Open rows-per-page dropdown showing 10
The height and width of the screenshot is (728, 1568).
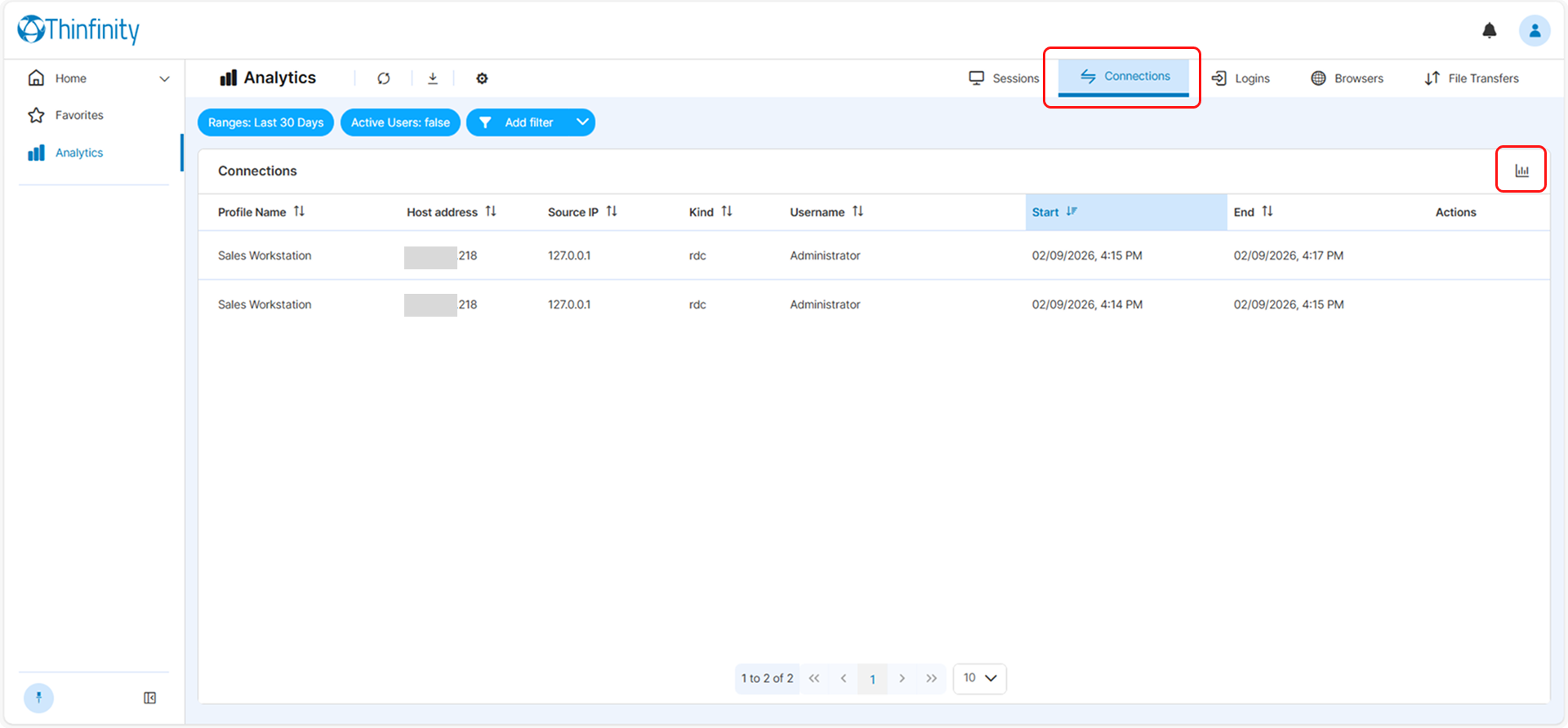point(980,678)
